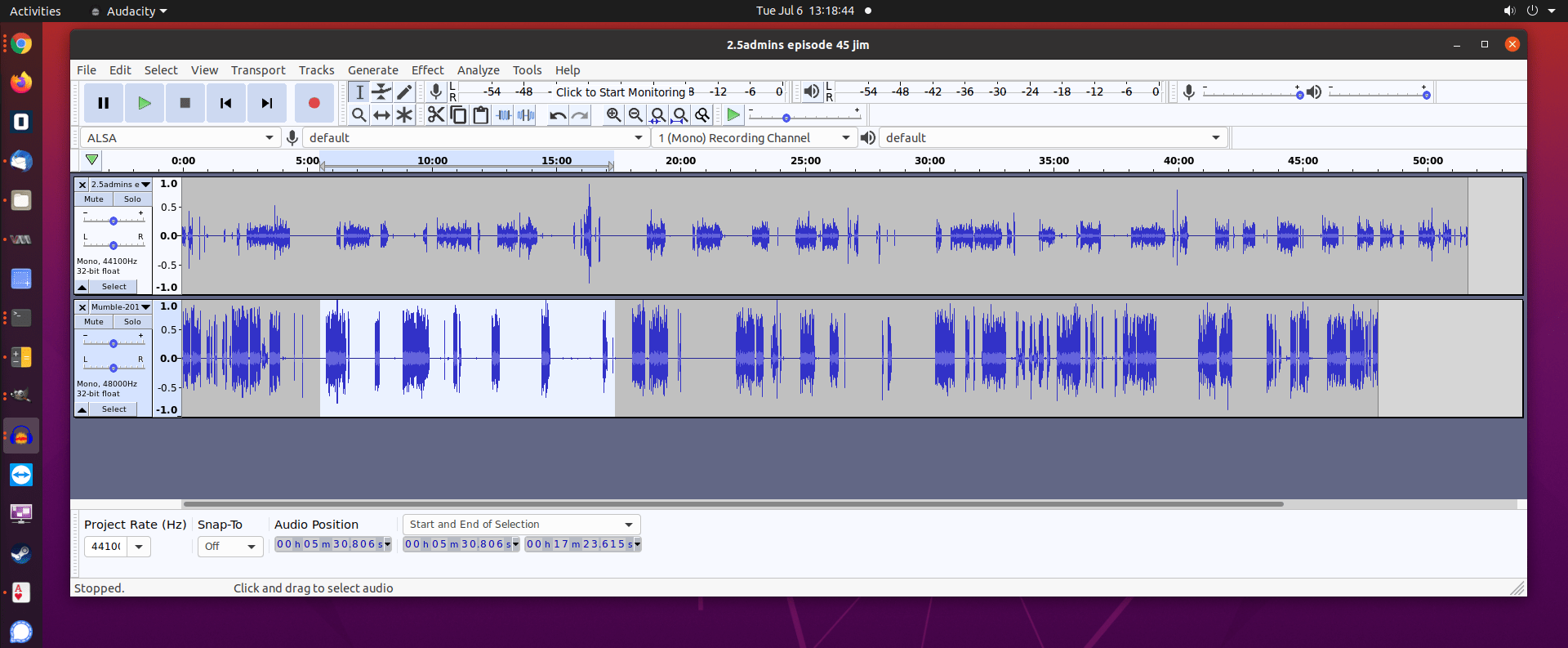Close the 2.5admins track with X
This screenshot has width=1568, height=648.
pyautogui.click(x=82, y=185)
